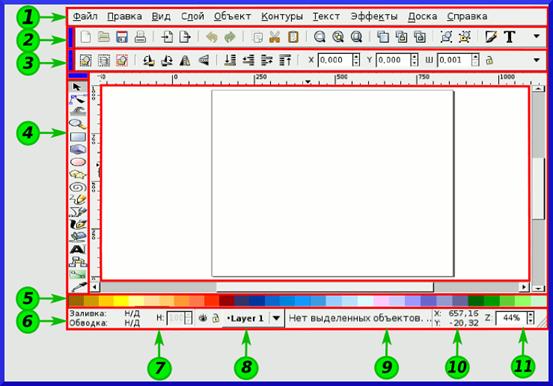This screenshot has height=386, width=553.
Task: Redo the action via toolbar arrow
Action: point(230,37)
